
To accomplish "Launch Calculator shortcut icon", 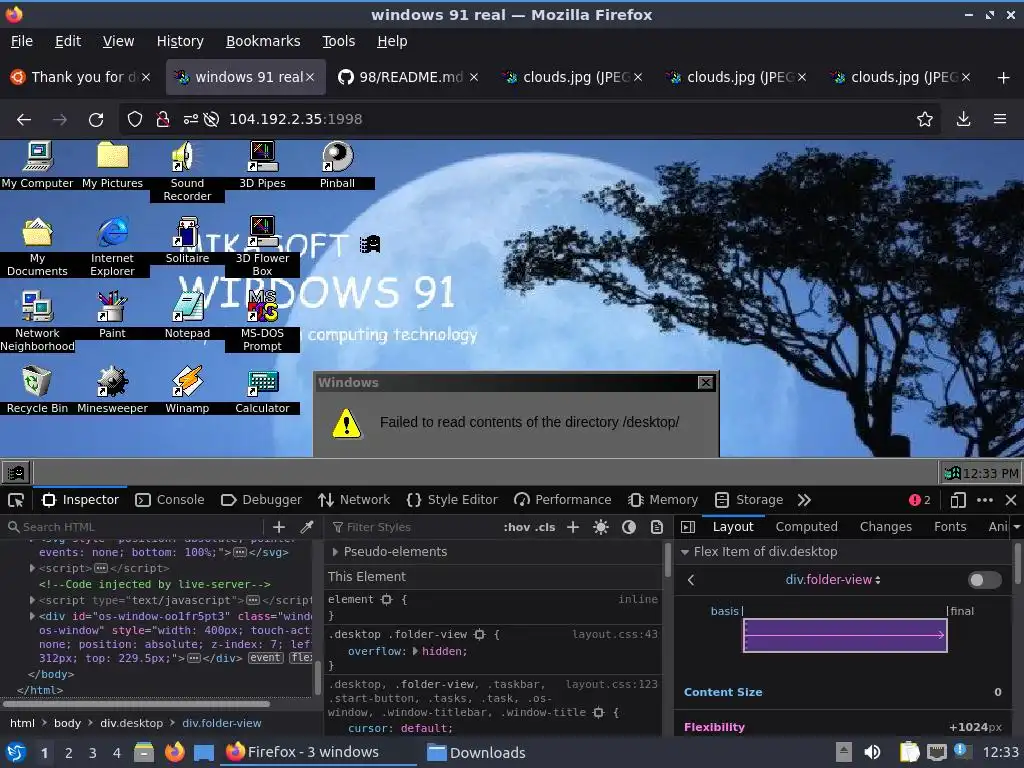I will pos(262,390).
